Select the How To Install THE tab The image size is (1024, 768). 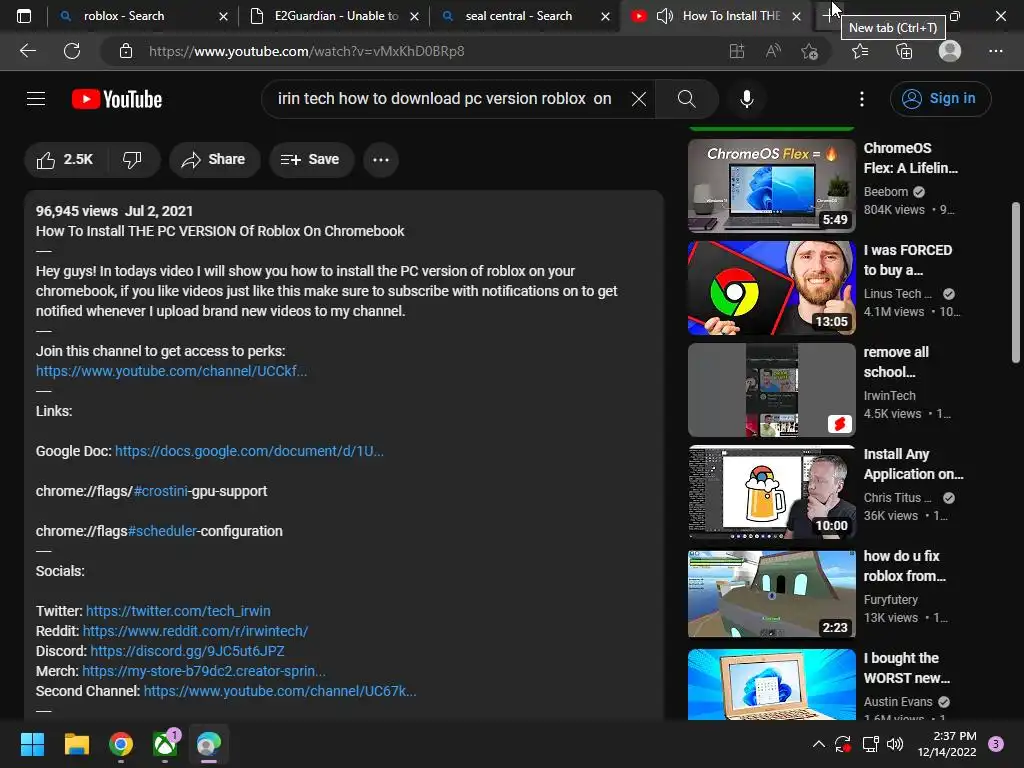tap(716, 16)
